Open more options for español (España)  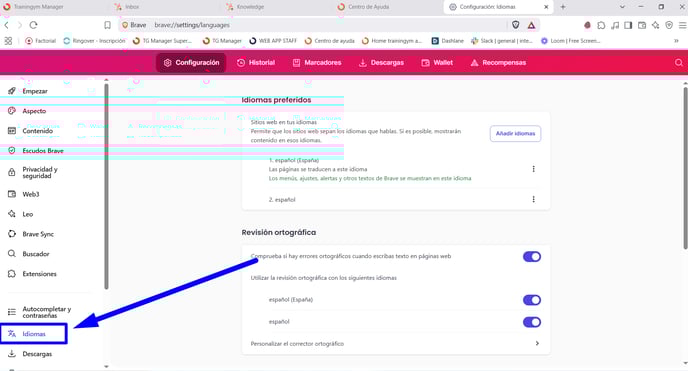pos(534,169)
